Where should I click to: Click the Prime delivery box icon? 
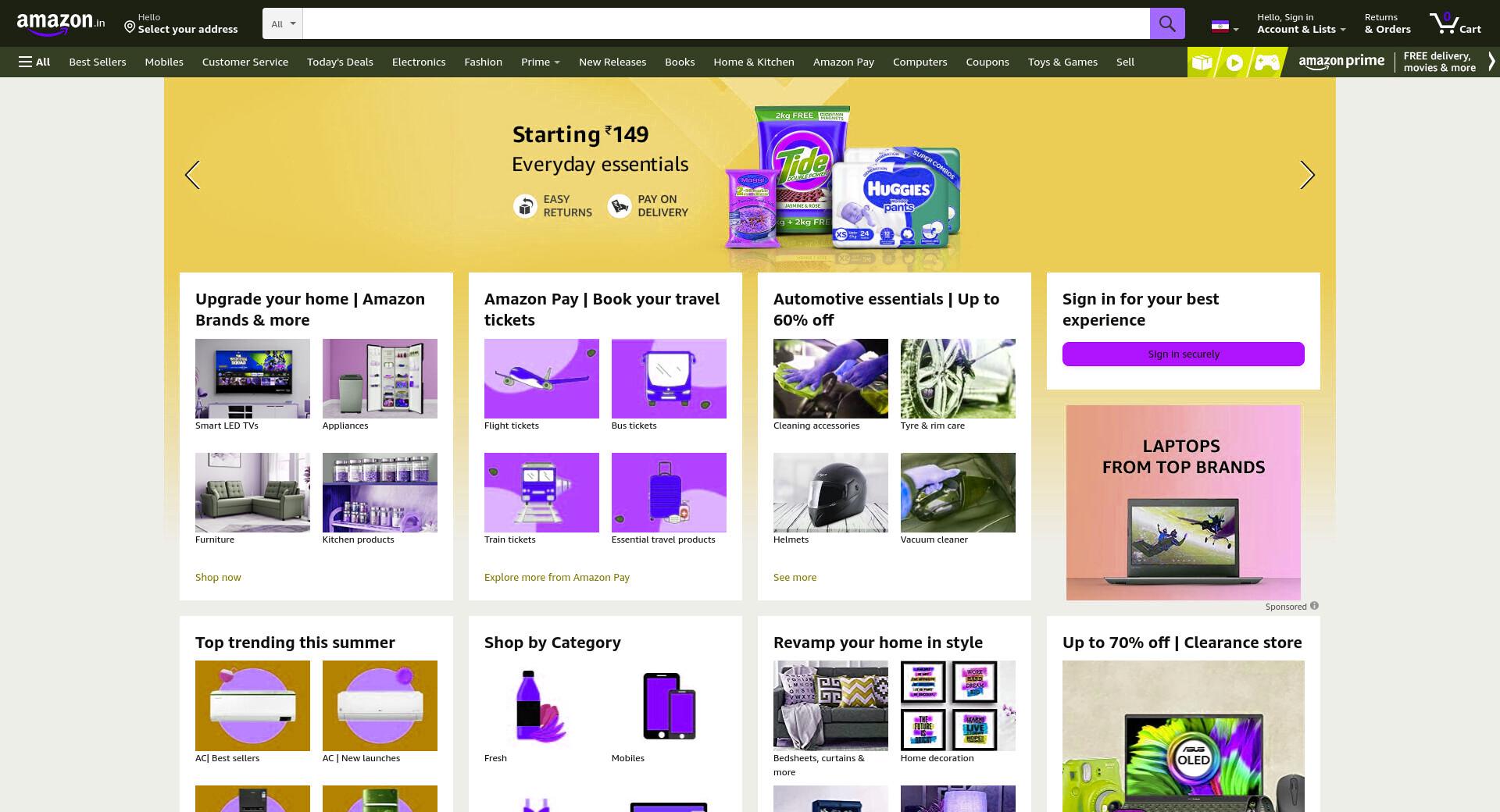[1202, 62]
